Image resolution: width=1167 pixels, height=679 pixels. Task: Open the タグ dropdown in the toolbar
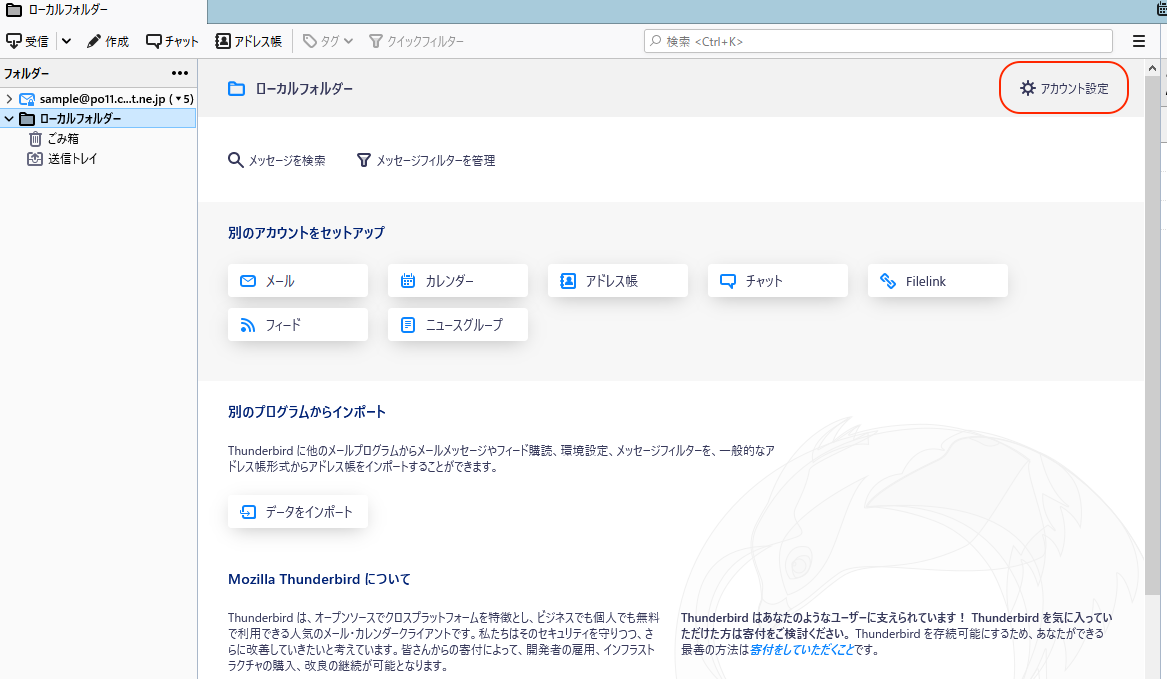click(328, 42)
